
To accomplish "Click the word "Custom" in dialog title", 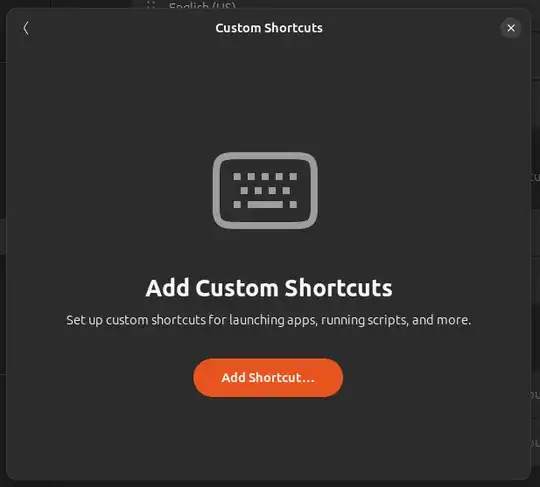I will (x=238, y=28).
